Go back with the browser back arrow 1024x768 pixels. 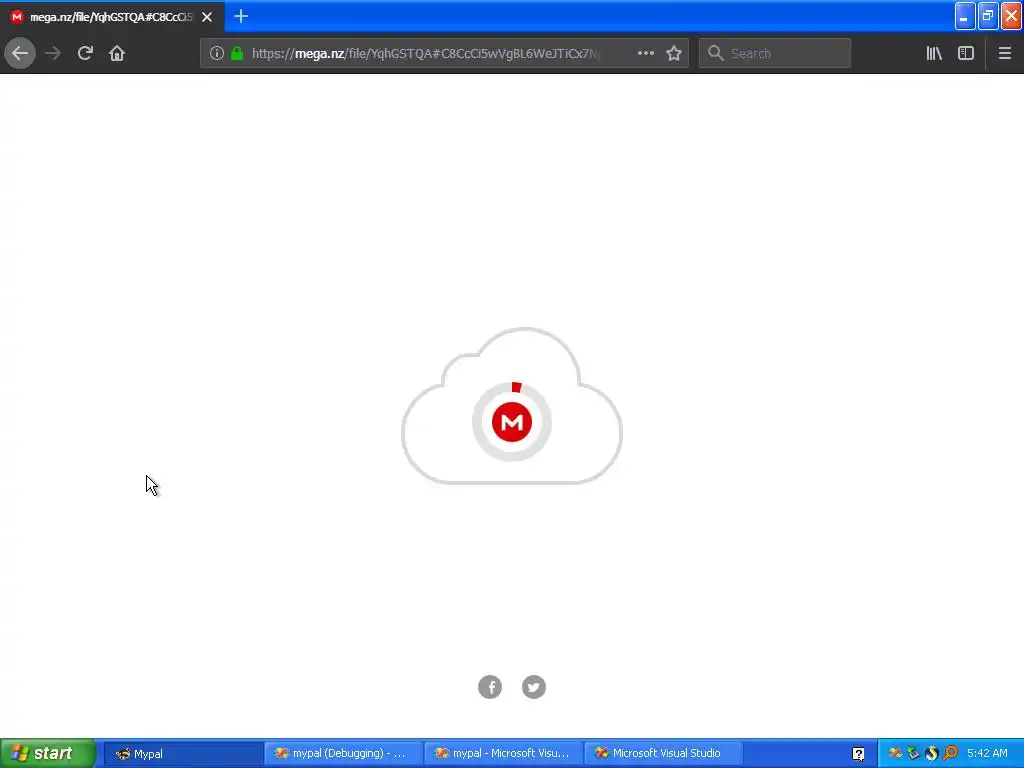coord(20,53)
